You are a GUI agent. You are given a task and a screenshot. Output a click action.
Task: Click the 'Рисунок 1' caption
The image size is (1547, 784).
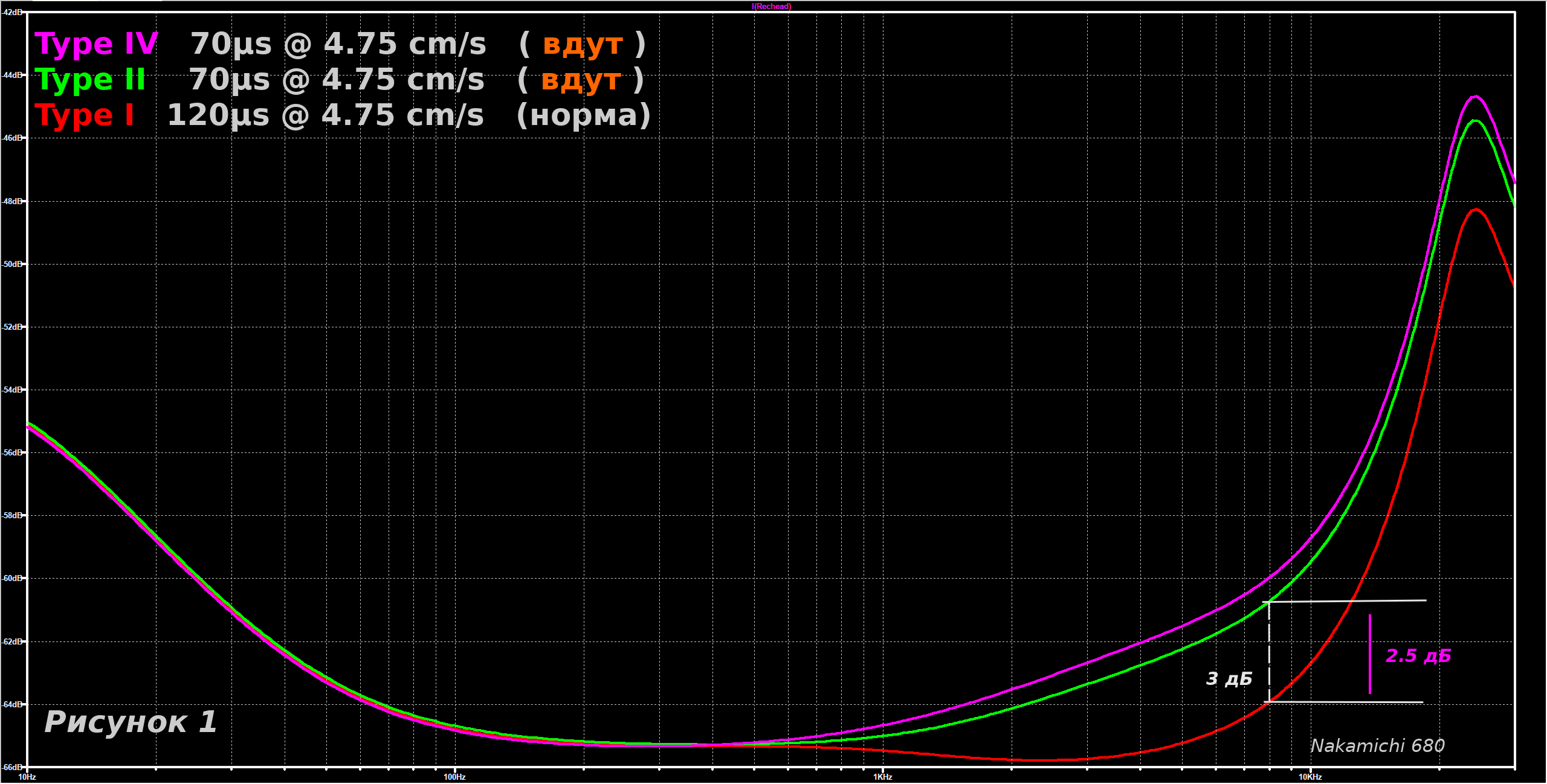(131, 722)
